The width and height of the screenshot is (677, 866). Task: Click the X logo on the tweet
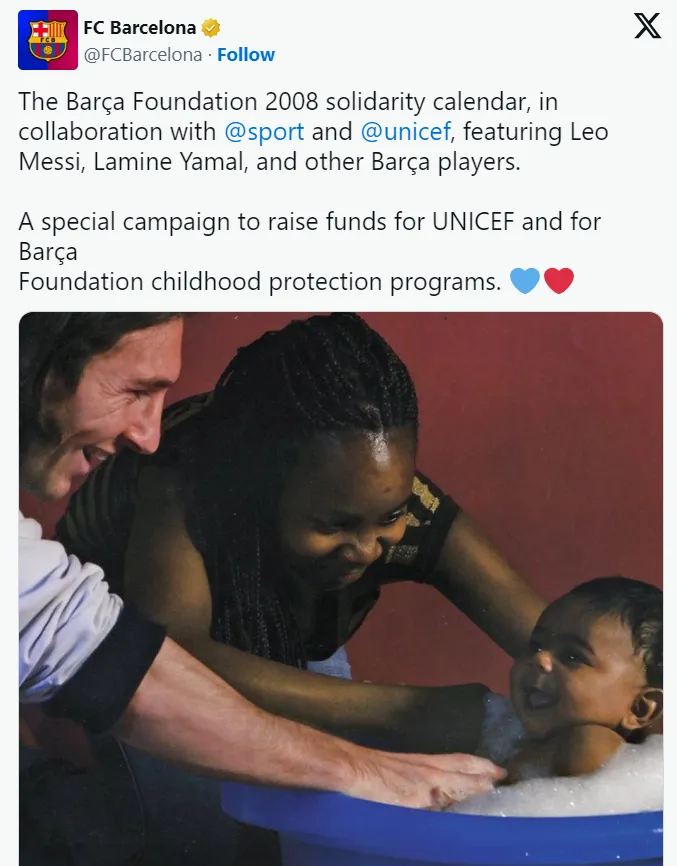[647, 27]
